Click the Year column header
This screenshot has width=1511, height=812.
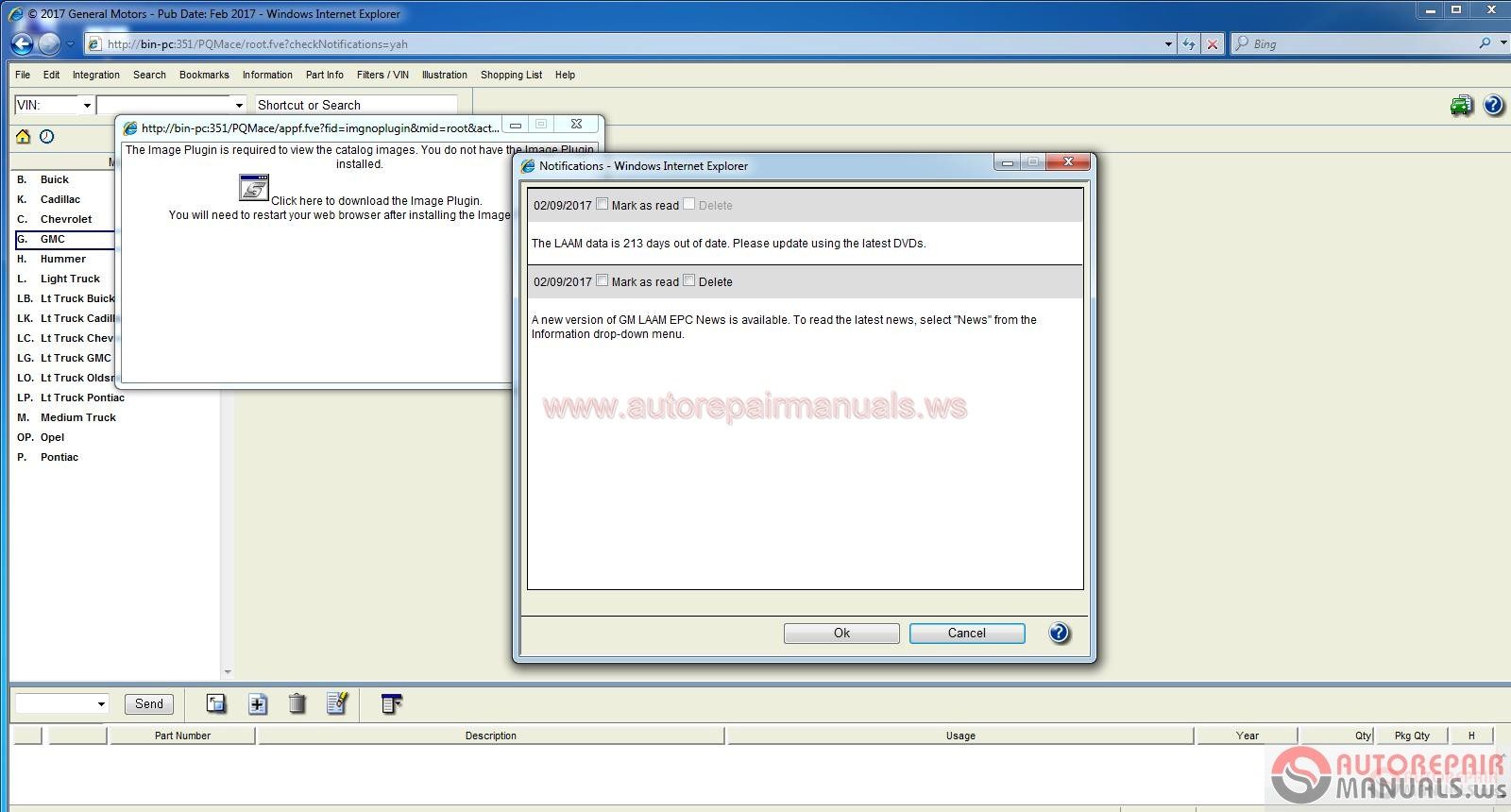tap(1248, 736)
